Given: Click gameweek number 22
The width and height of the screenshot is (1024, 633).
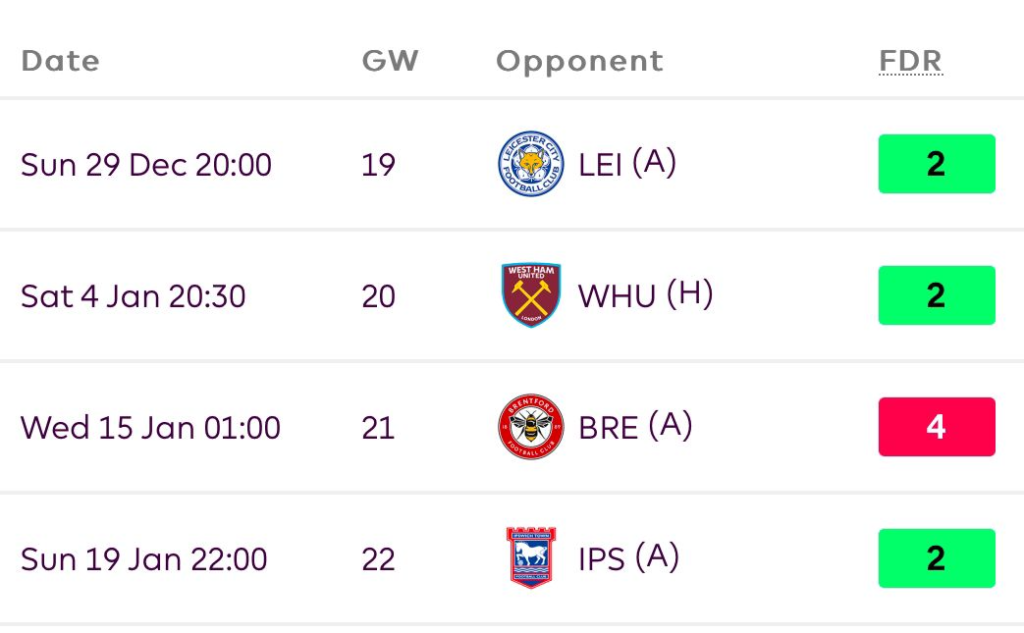Looking at the screenshot, I should [x=378, y=559].
